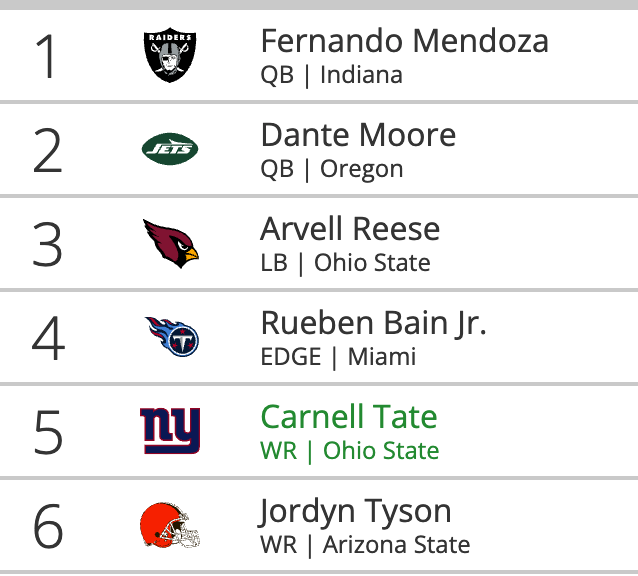Click pick number 2
The width and height of the screenshot is (638, 576).
48,151
